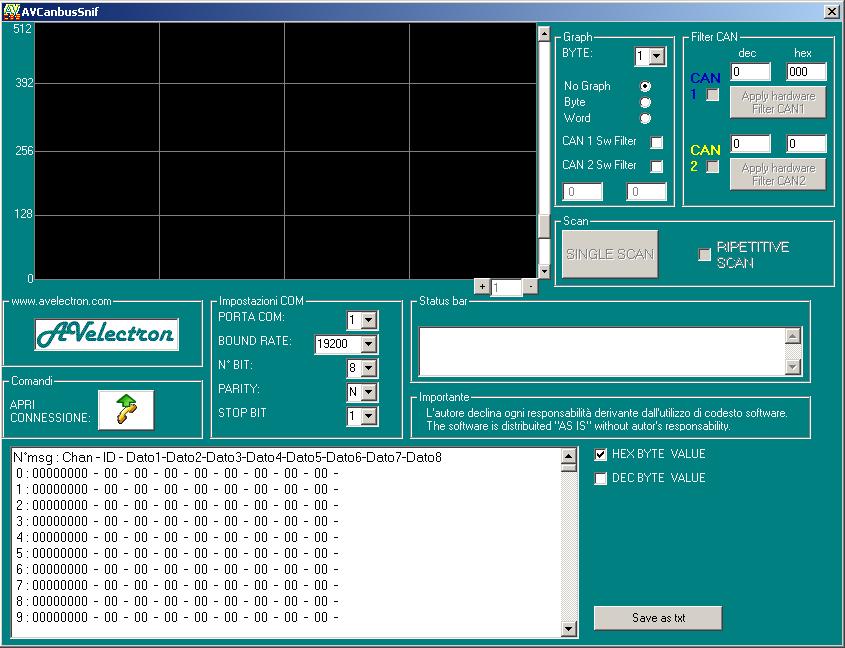Open the PORTA COM dropdown
The width and height of the screenshot is (845, 648).
pyautogui.click(x=369, y=320)
